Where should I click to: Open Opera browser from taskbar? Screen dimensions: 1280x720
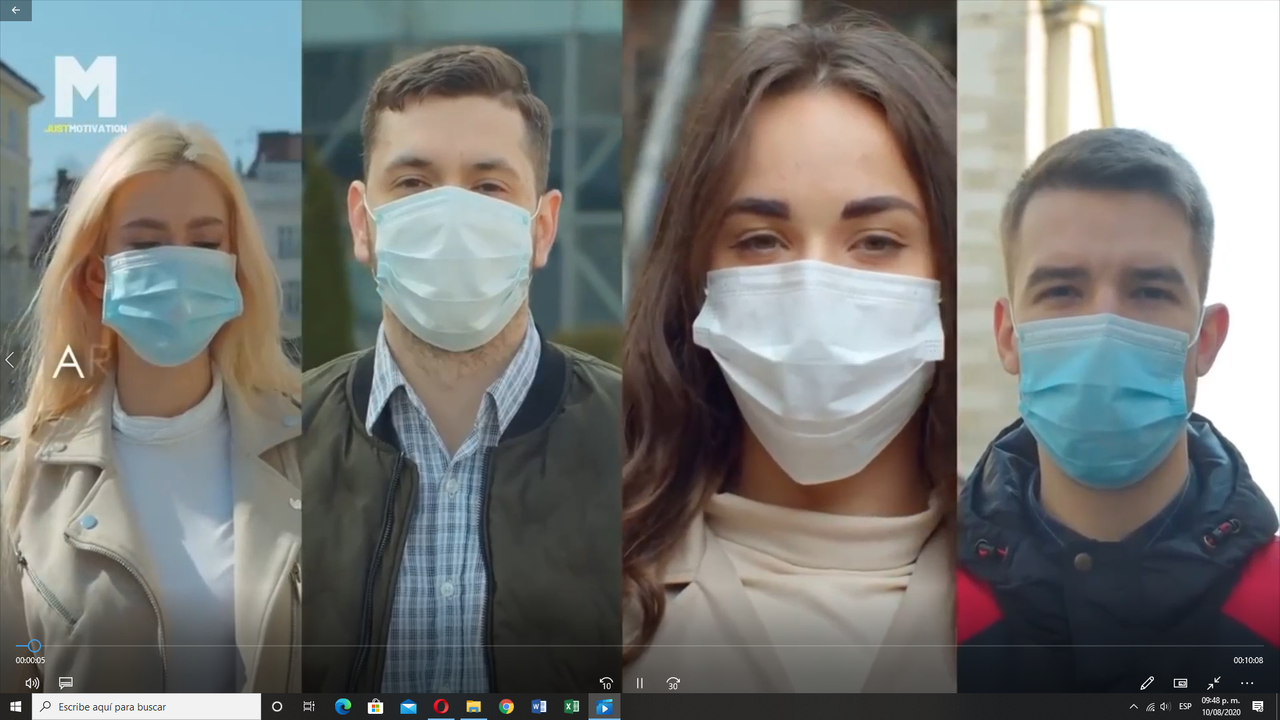441,707
